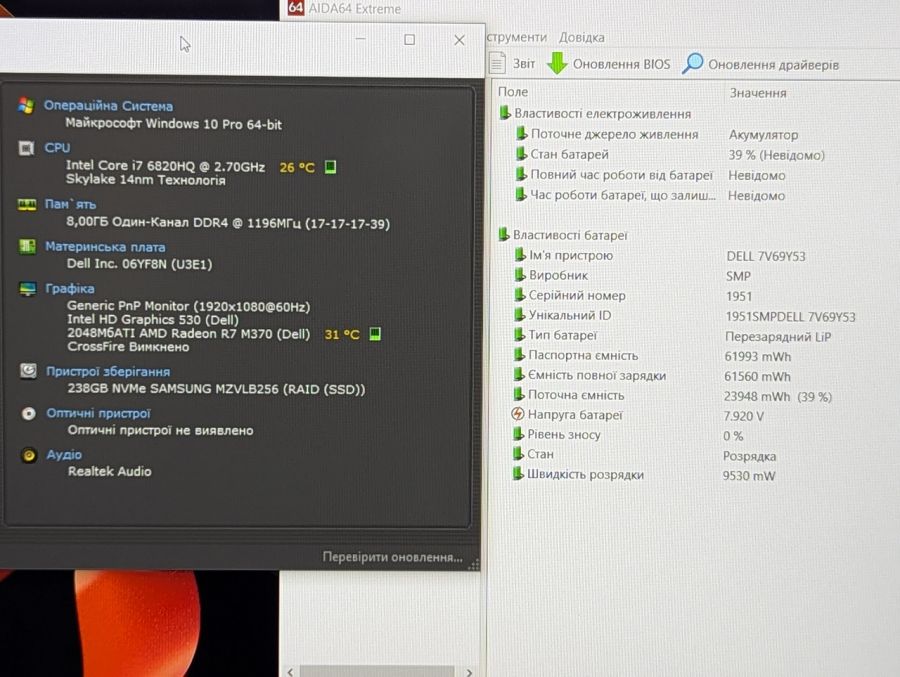Click the icon beside Тип батареї
Viewport: 900px width, 677px height.
[519, 335]
